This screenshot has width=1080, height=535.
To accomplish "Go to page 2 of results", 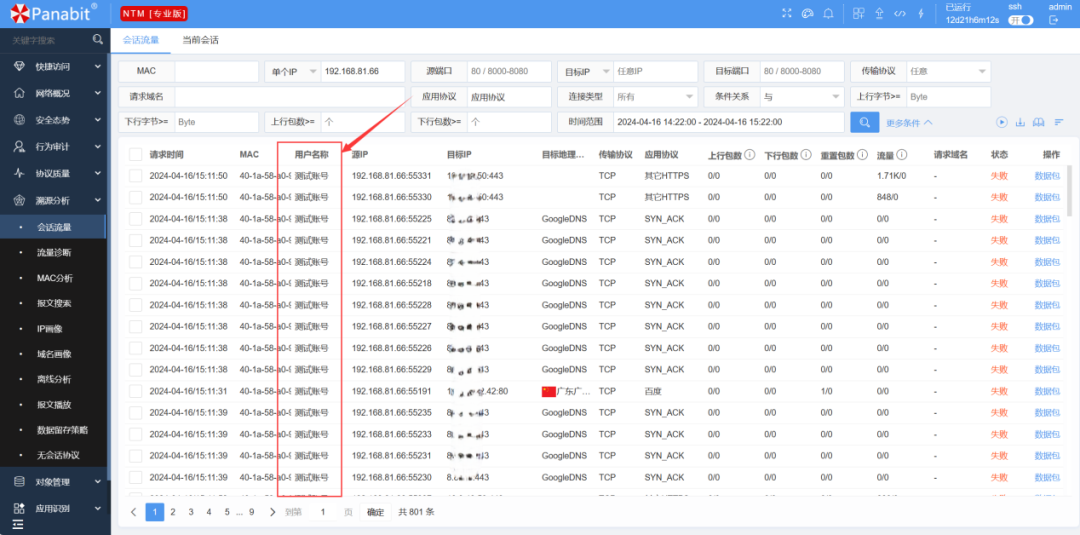I will [173, 512].
